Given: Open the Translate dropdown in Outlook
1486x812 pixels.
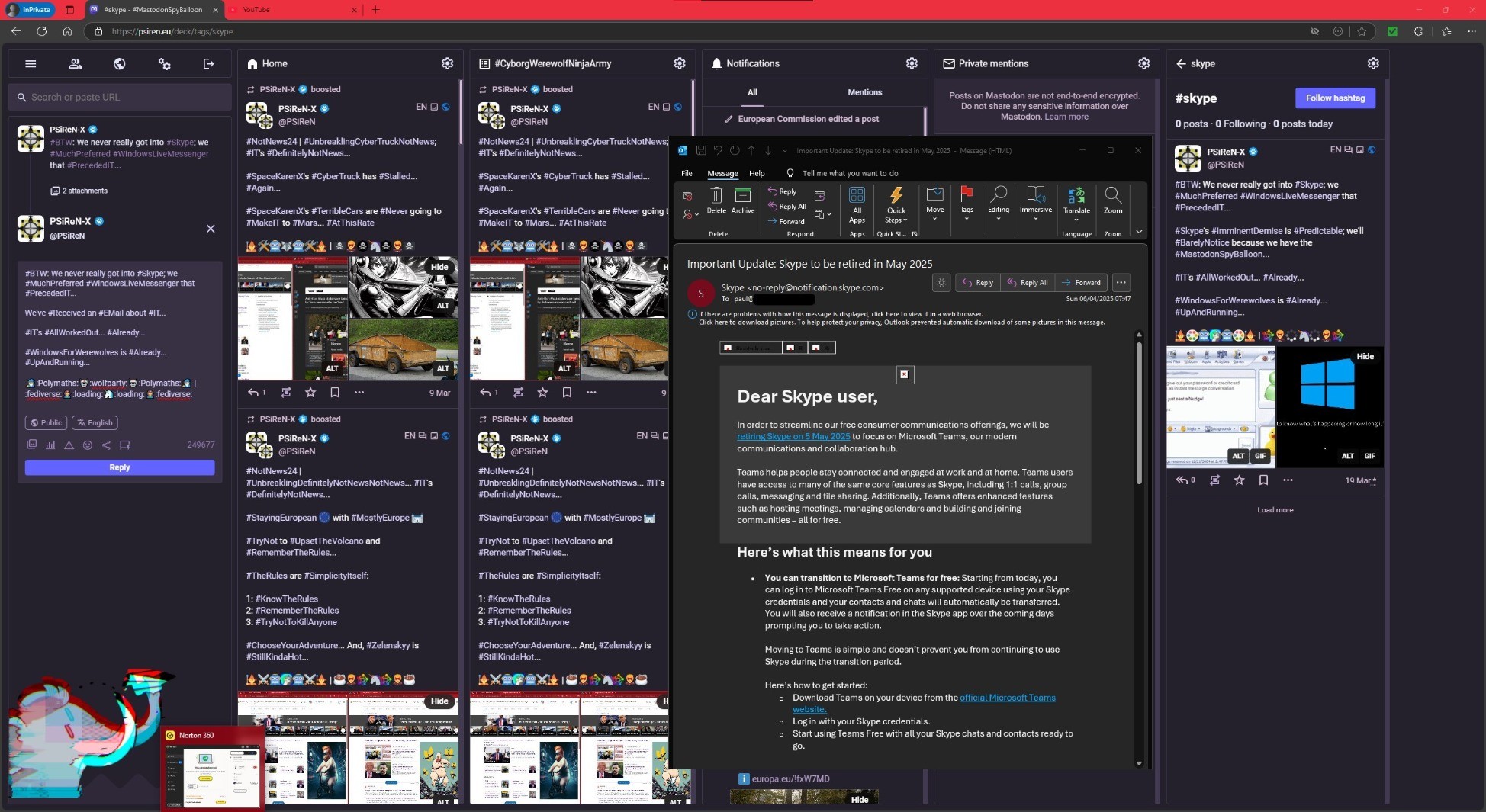Looking at the screenshot, I should tap(1076, 205).
